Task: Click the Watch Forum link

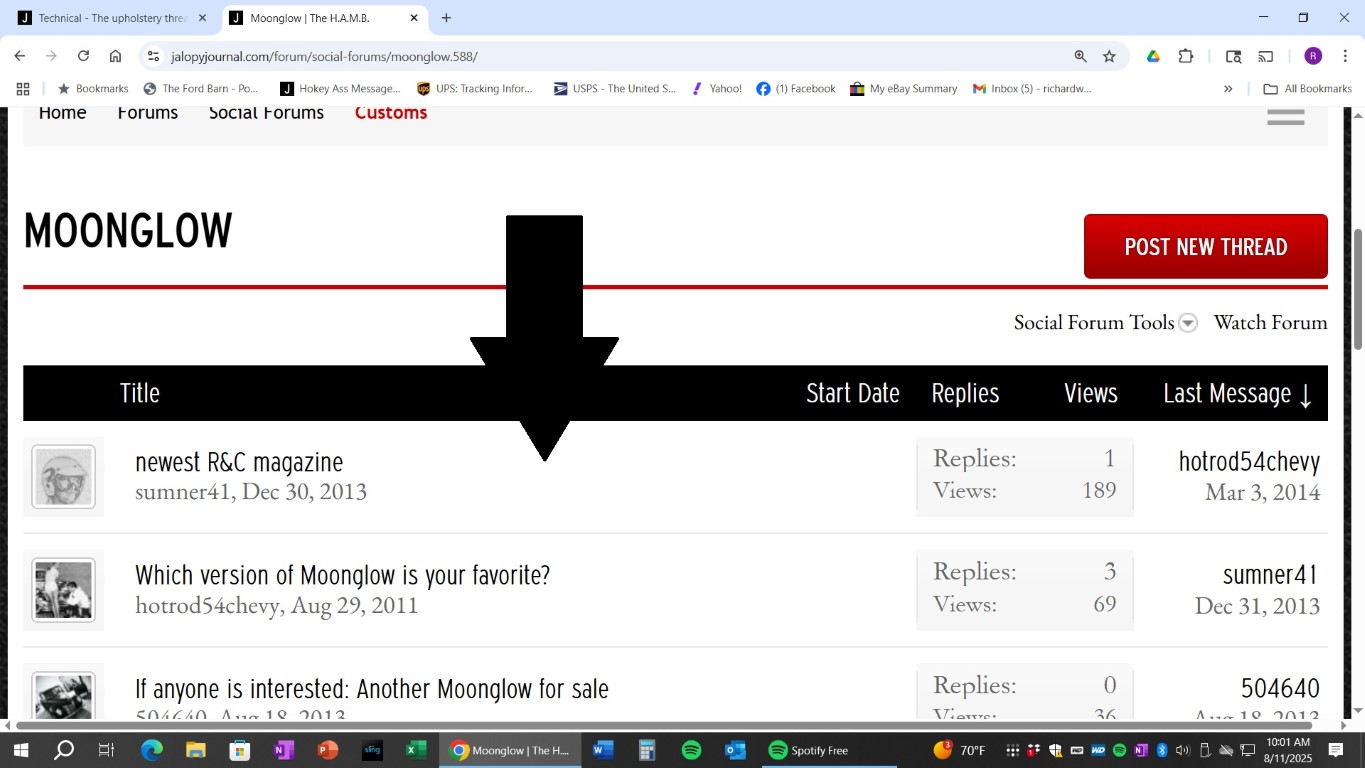Action: tap(1270, 322)
